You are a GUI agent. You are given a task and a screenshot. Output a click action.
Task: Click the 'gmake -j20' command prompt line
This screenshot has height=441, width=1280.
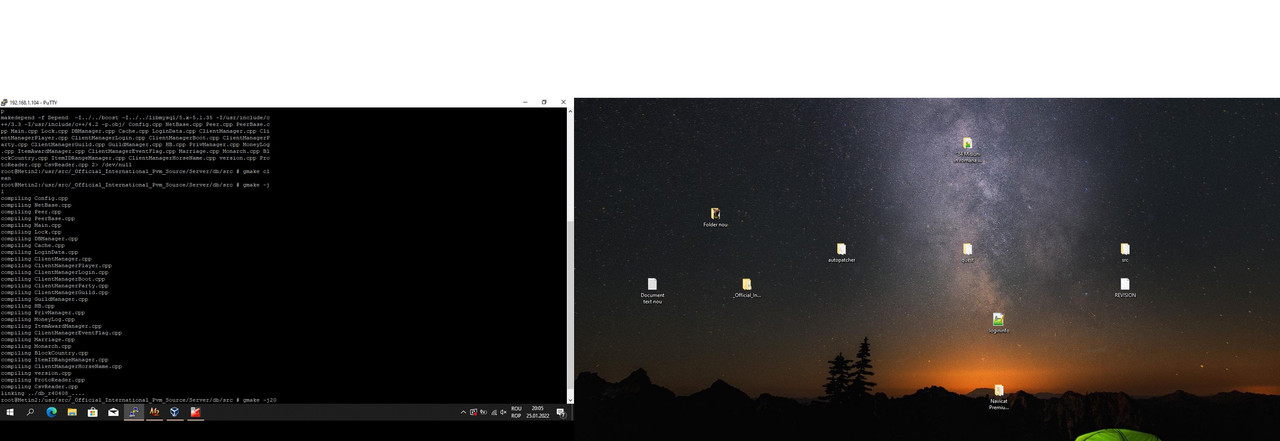pos(139,400)
